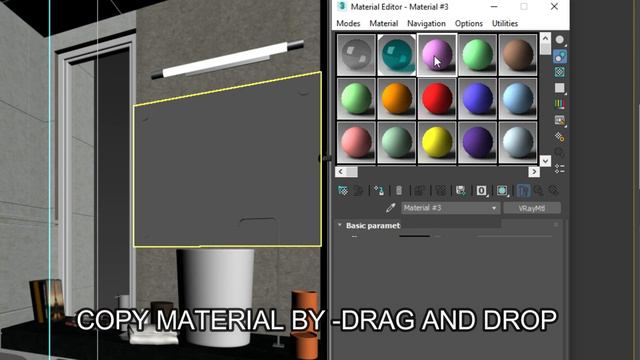Screen dimensions: 640x360
Task: Click Reset Map/Mtl to Default trash icon
Action: (x=399, y=191)
